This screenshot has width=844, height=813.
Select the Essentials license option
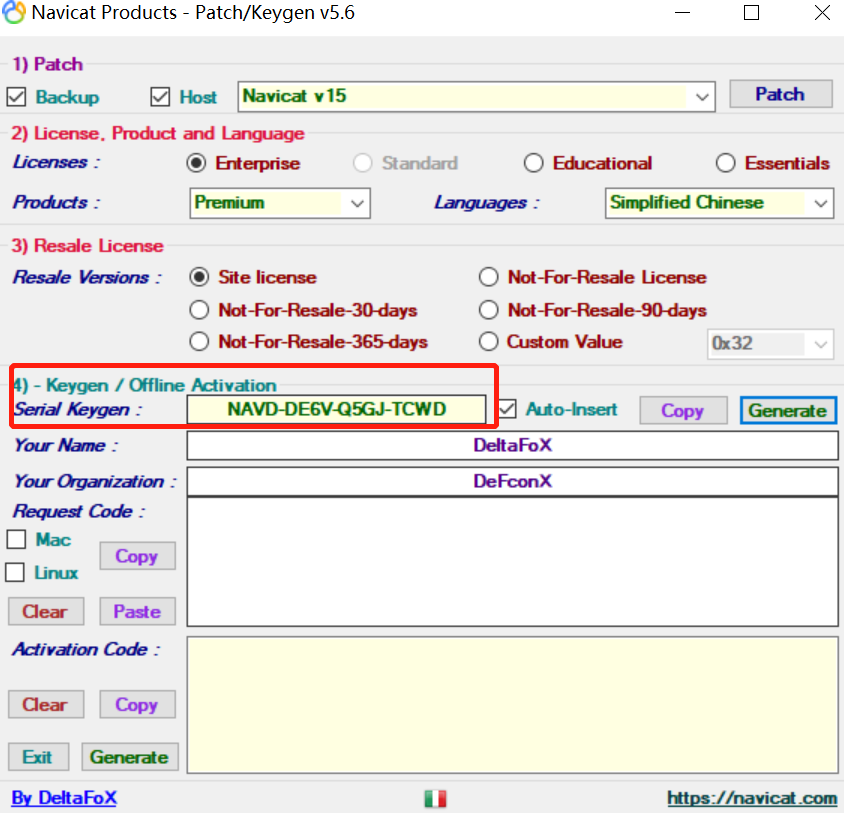pos(726,163)
